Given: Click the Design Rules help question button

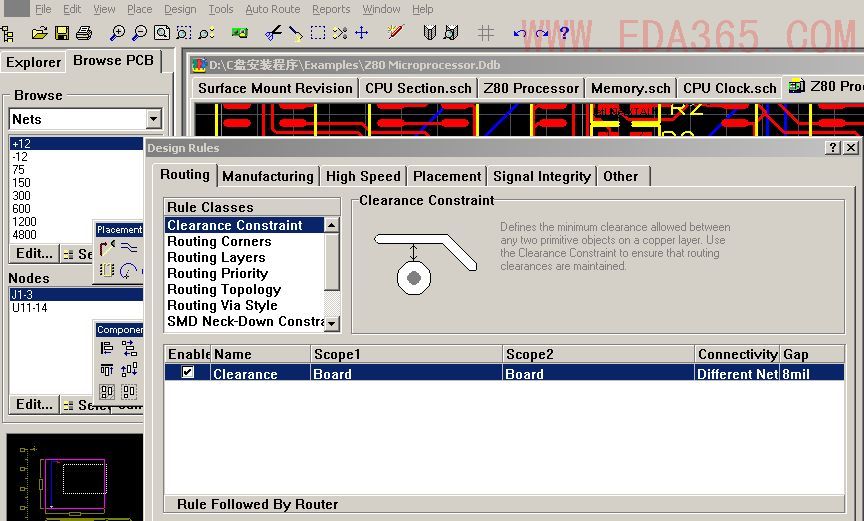Looking at the screenshot, I should pos(833,148).
